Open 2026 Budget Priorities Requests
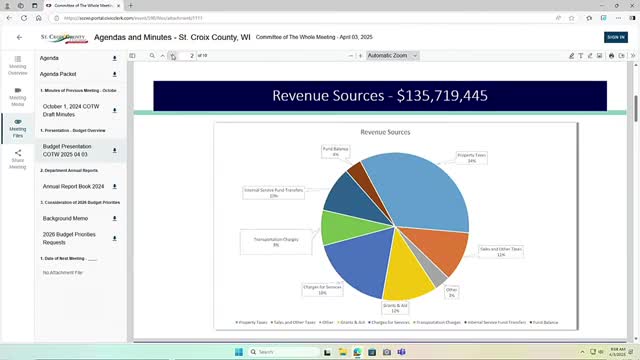 [69, 238]
